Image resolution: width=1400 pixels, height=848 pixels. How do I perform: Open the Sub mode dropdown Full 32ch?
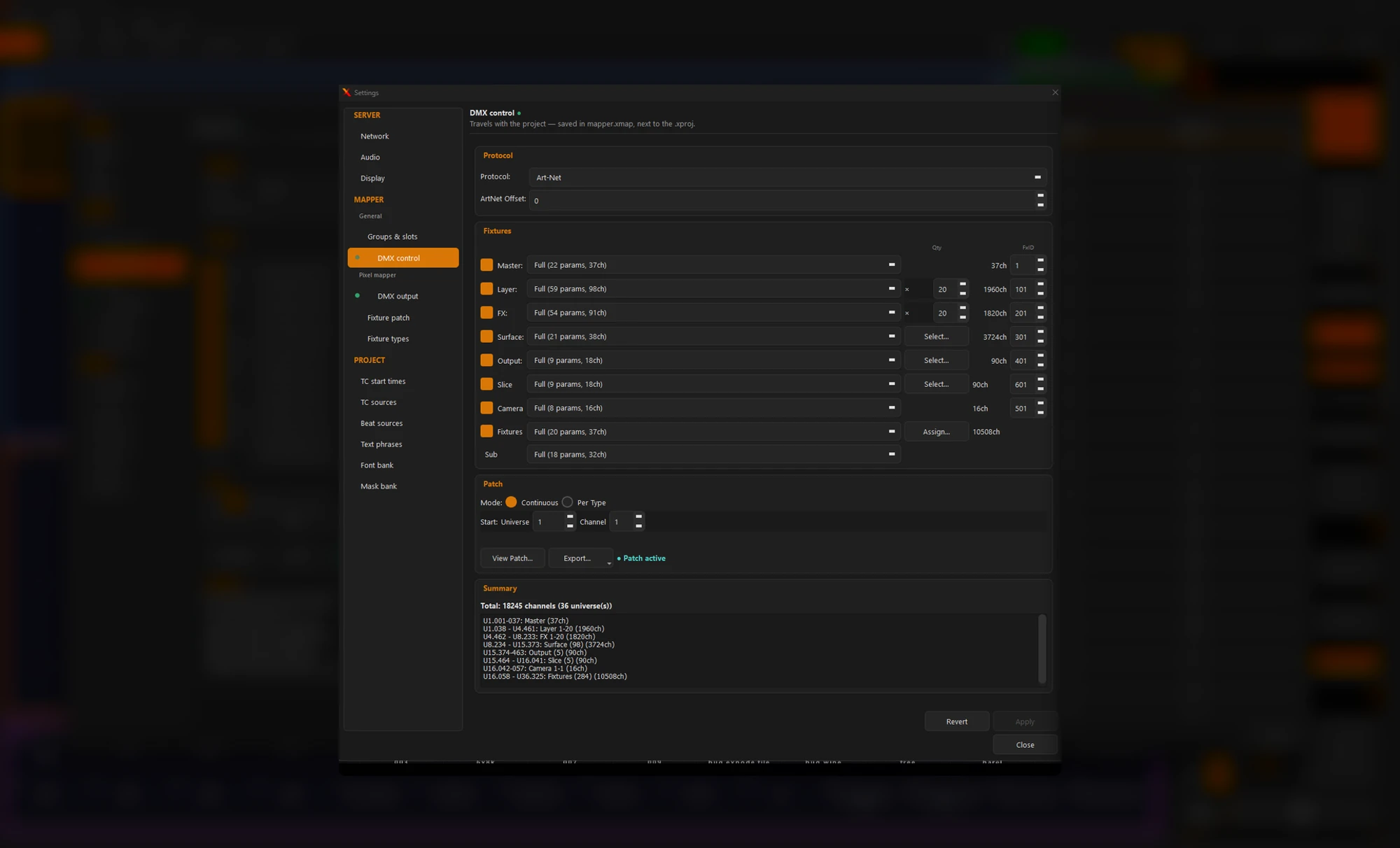pyautogui.click(x=713, y=455)
